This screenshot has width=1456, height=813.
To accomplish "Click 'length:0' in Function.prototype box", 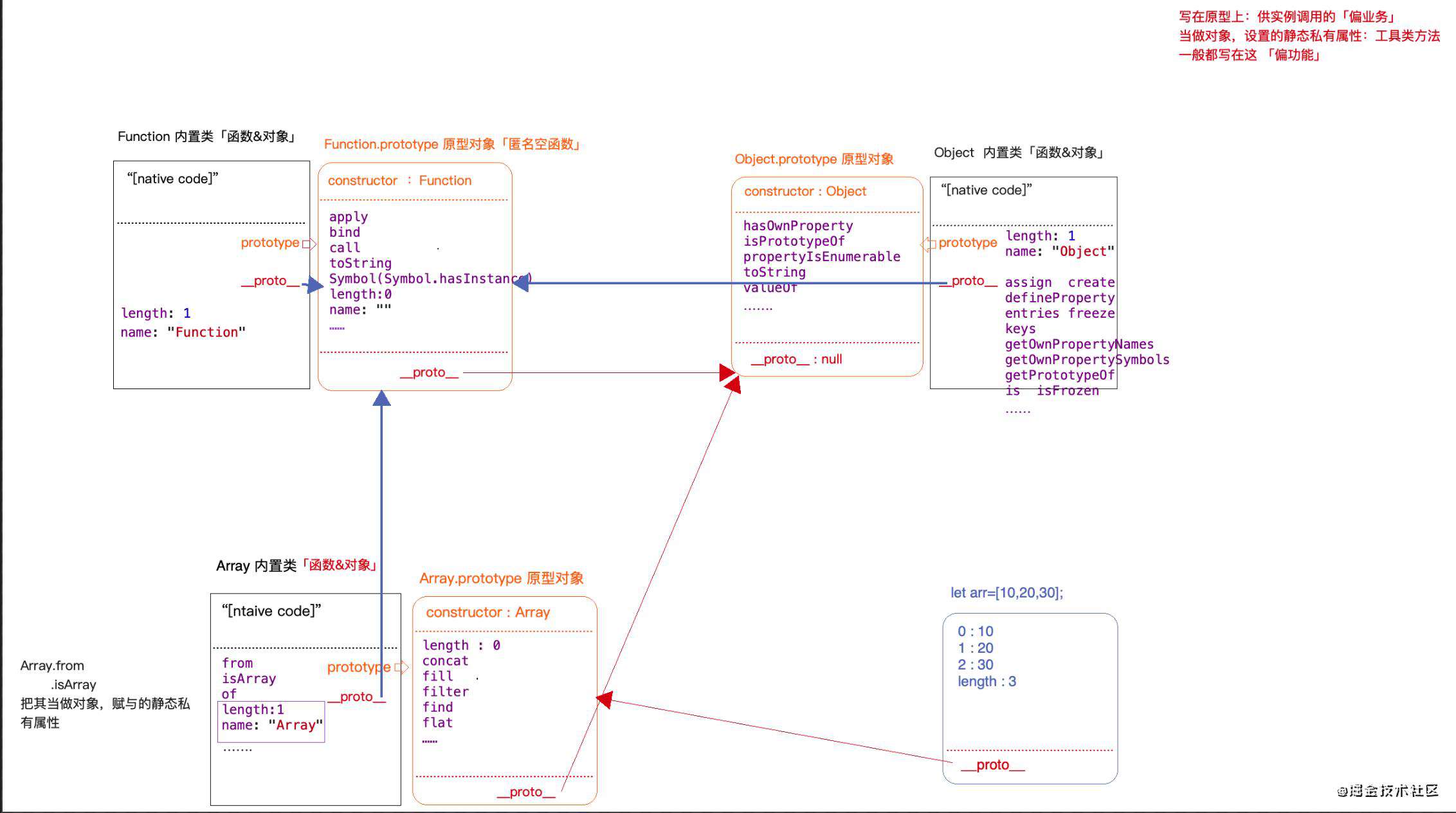I will tap(360, 294).
